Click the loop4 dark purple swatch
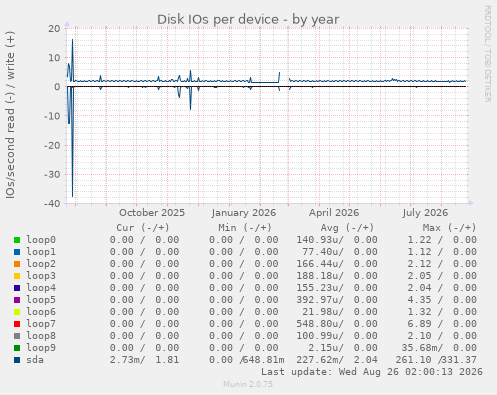Image resolution: width=497 pixels, height=395 pixels. coord(17,288)
